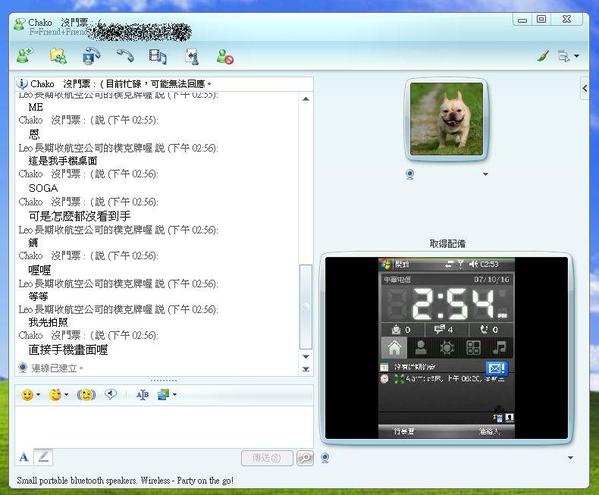599x495 pixels.
Task: Click the Chako contact name in title bar
Action: pos(40,23)
